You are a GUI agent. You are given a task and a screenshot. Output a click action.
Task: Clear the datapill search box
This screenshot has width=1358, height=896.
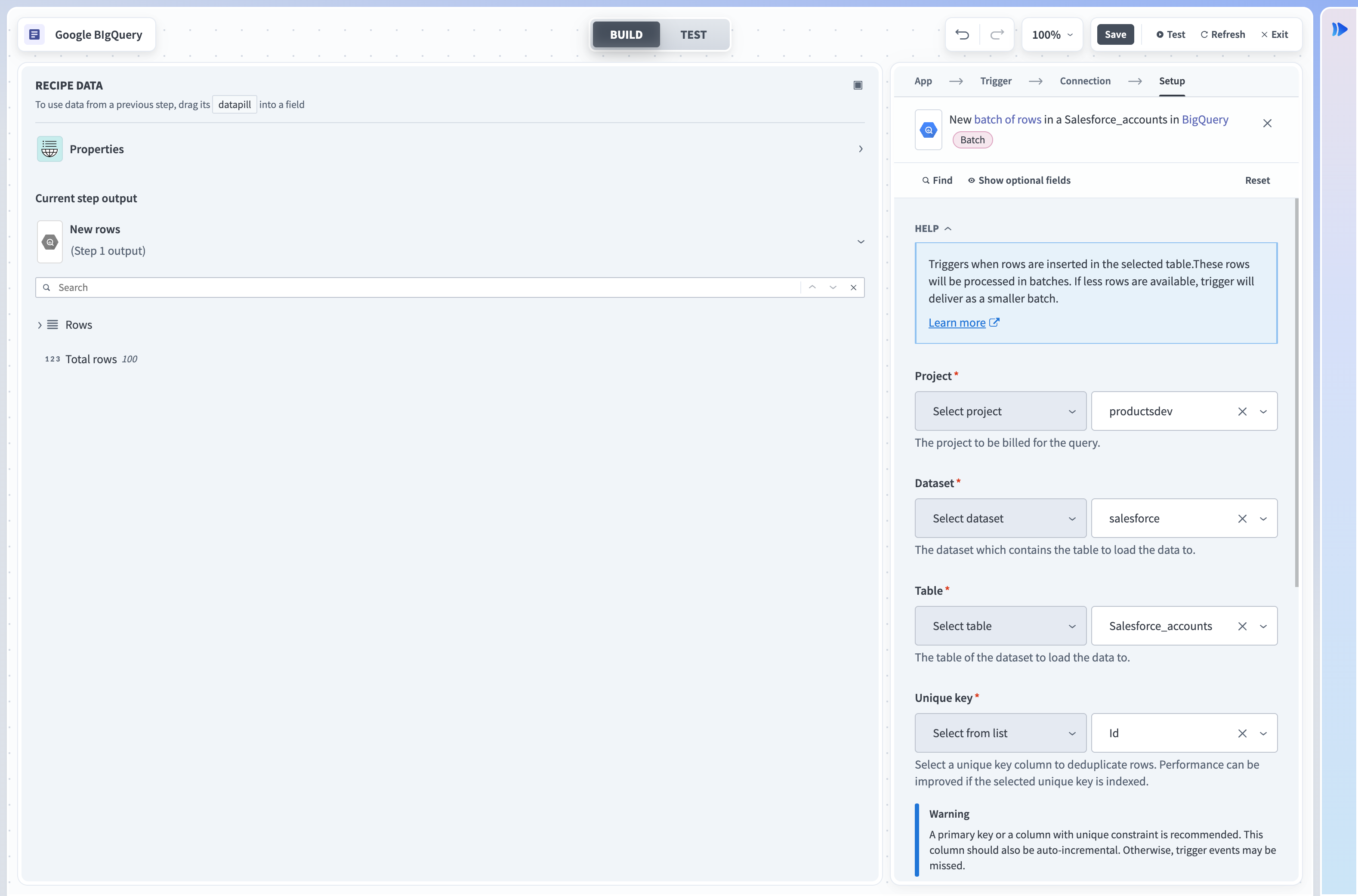(x=853, y=287)
